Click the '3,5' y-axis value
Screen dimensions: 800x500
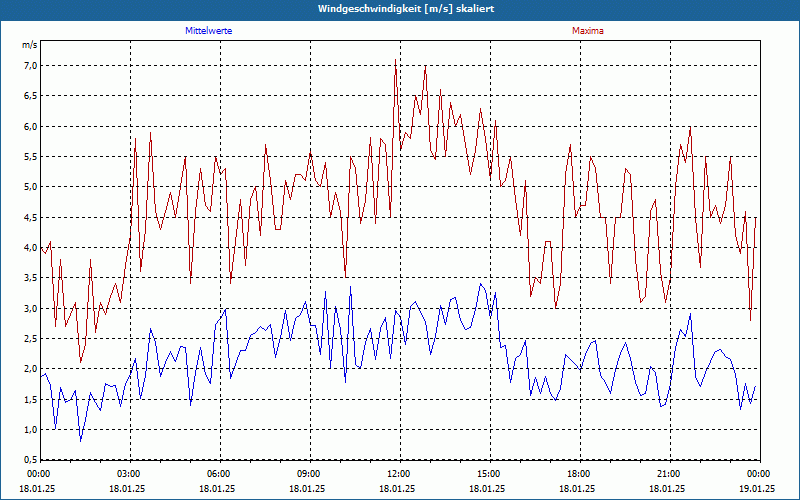tap(31, 278)
